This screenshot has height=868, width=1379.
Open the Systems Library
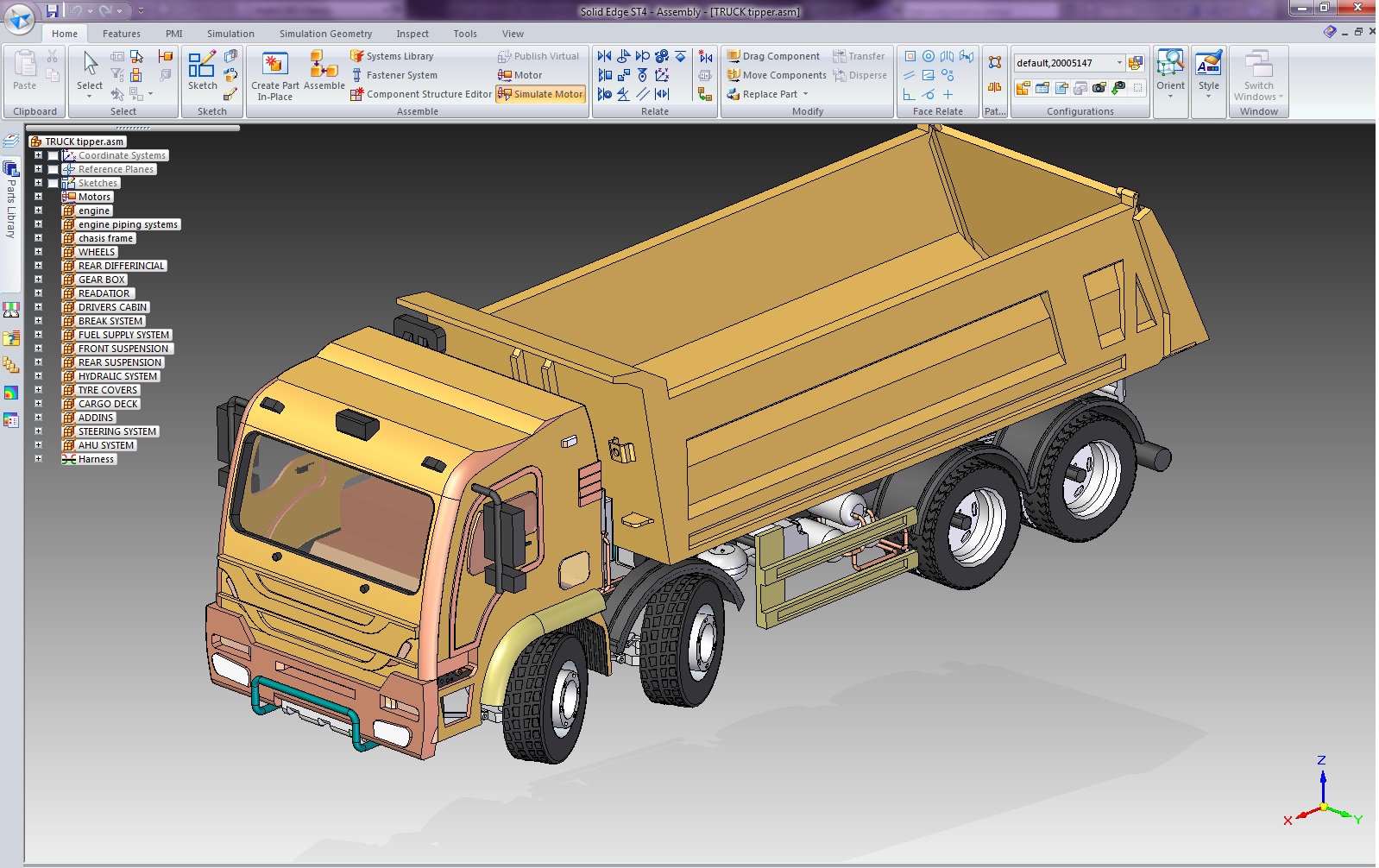392,56
